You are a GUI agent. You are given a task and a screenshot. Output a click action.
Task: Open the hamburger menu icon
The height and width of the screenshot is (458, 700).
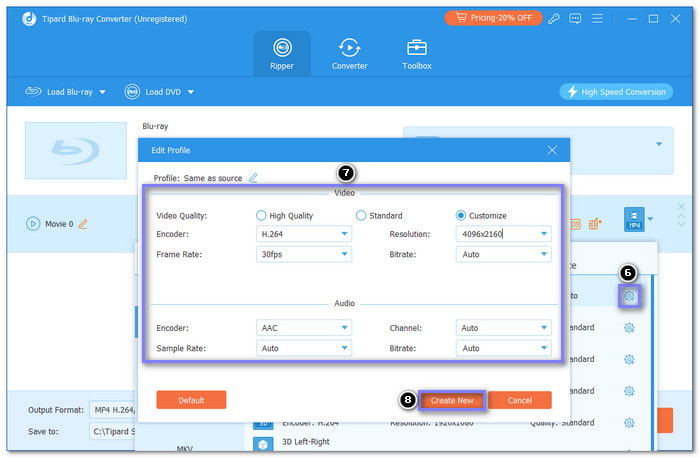coord(597,18)
